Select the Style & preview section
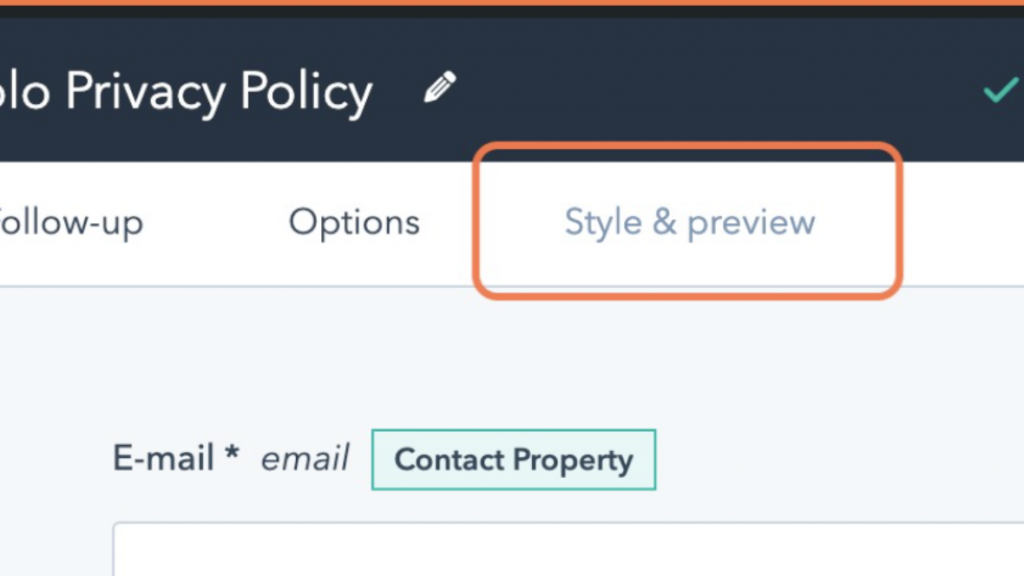The width and height of the screenshot is (1024, 576). click(x=689, y=222)
